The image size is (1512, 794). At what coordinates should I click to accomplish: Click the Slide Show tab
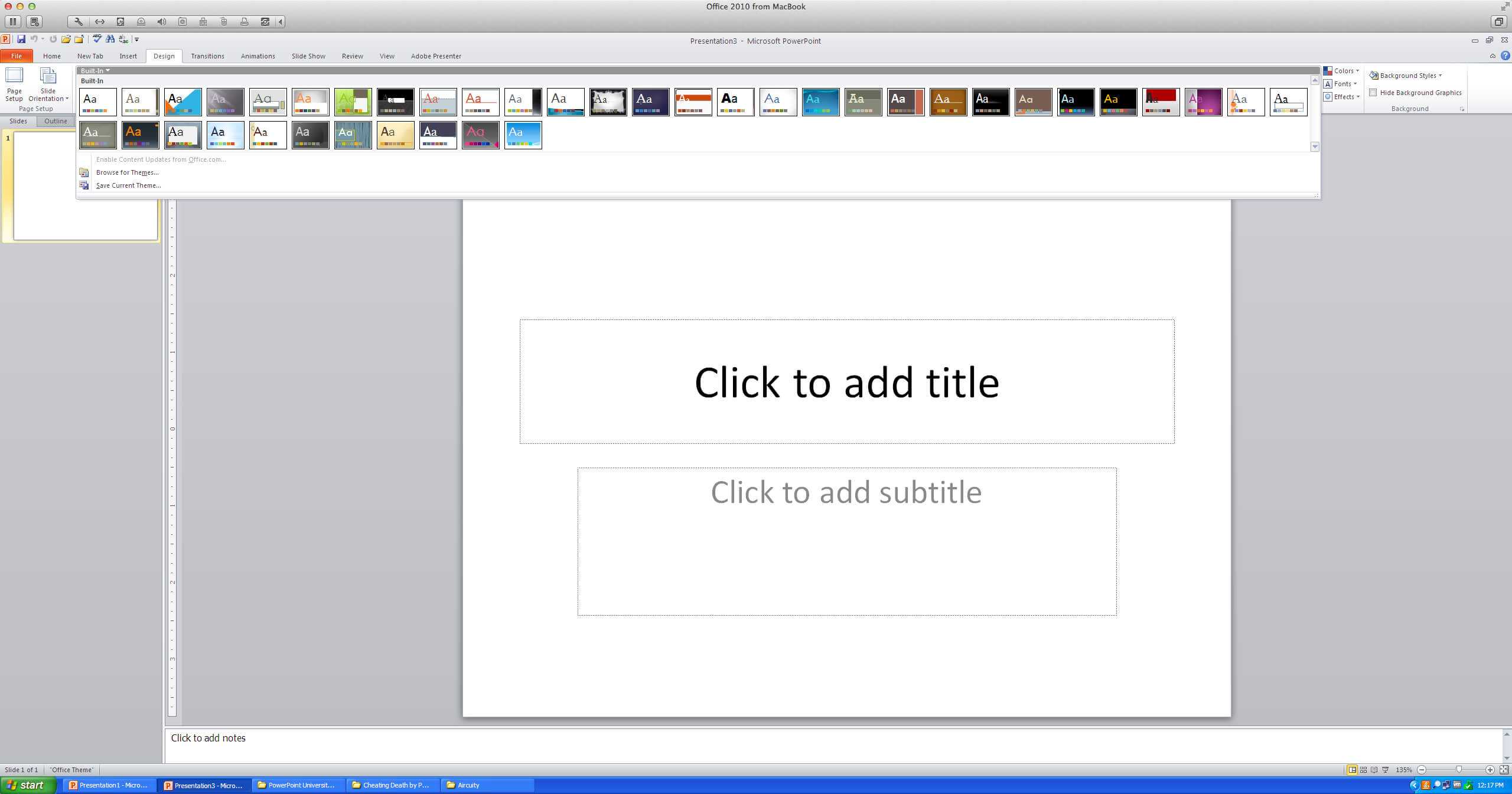pos(308,56)
